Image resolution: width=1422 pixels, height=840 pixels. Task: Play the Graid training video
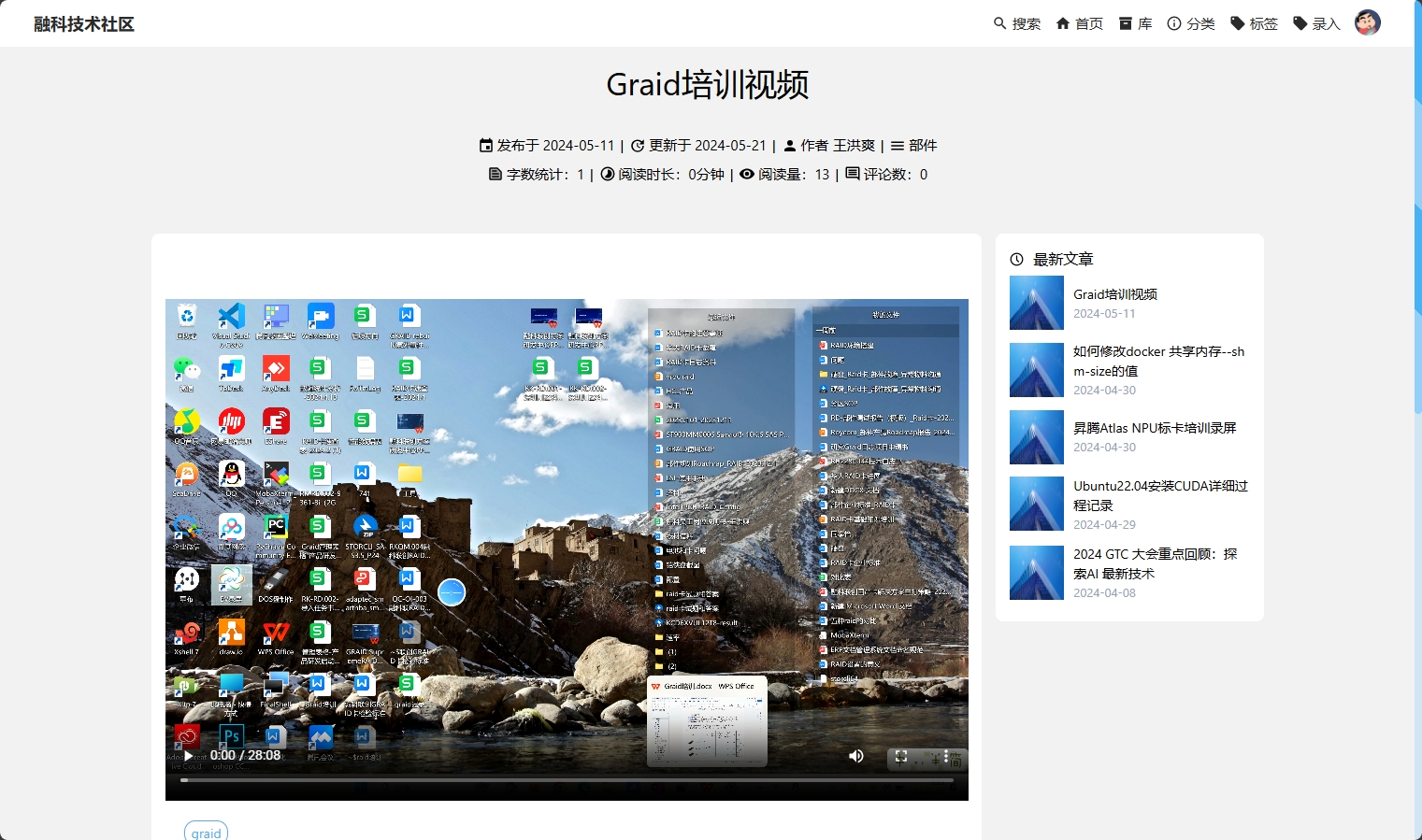click(189, 755)
